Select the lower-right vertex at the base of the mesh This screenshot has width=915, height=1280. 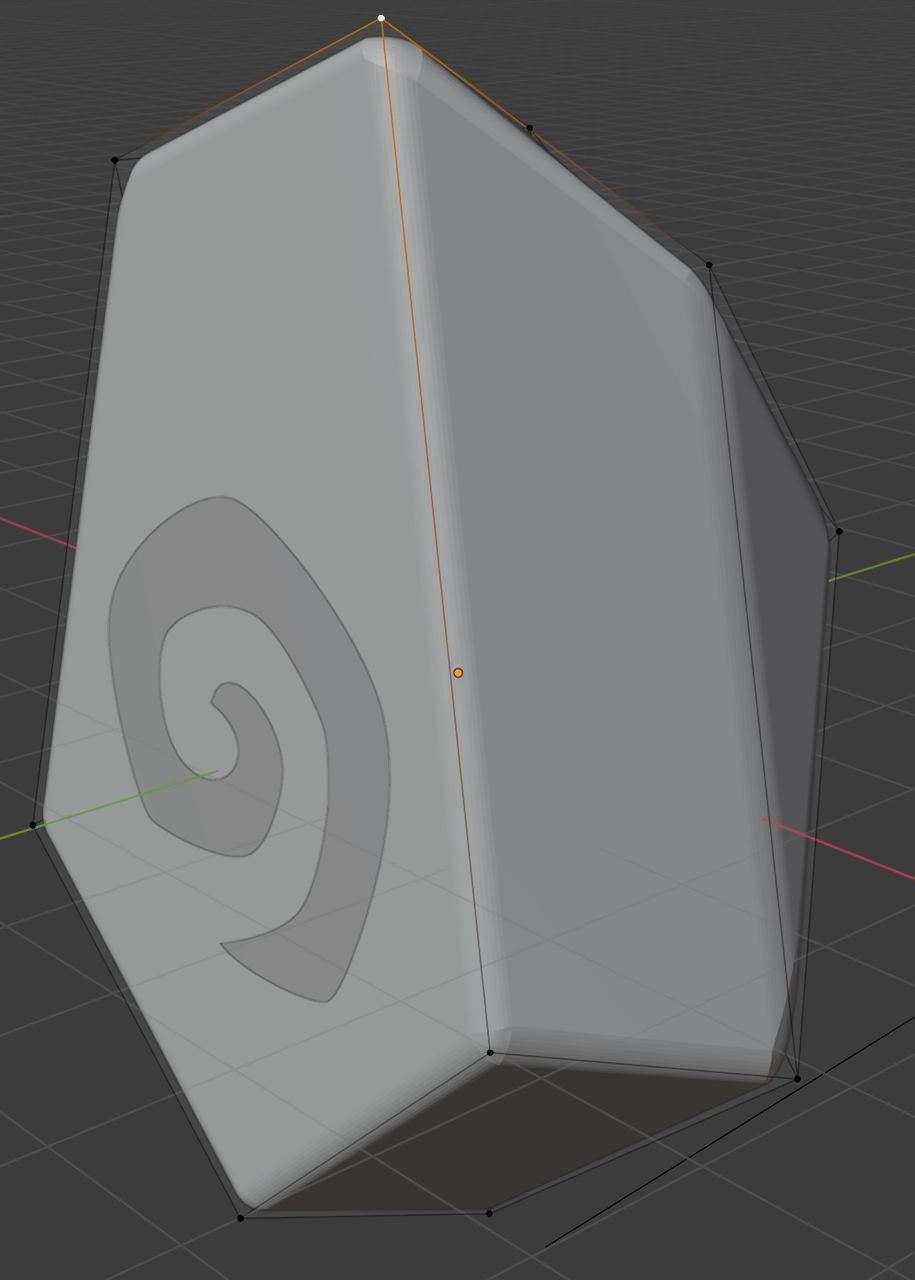point(797,1079)
